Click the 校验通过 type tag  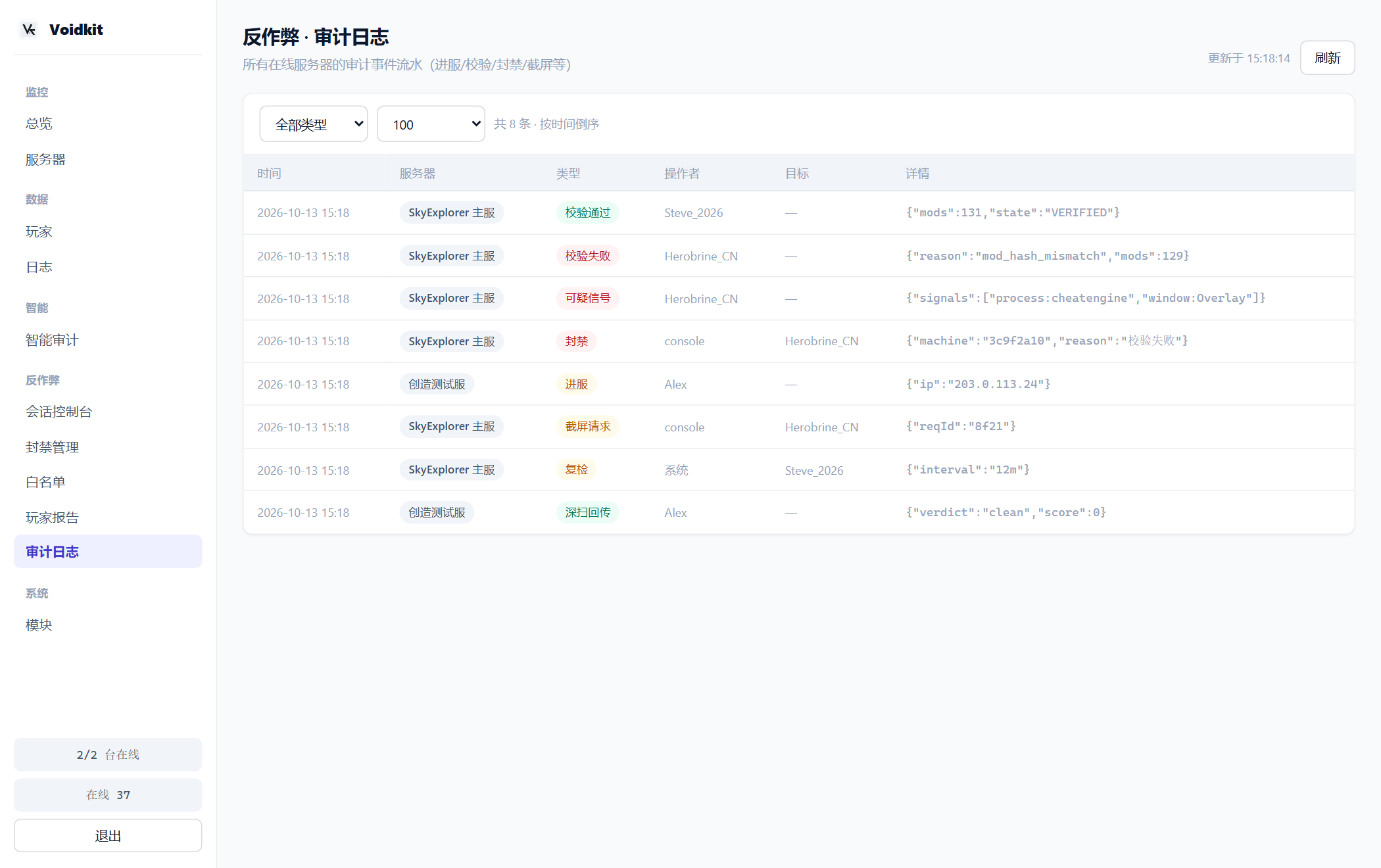[588, 212]
